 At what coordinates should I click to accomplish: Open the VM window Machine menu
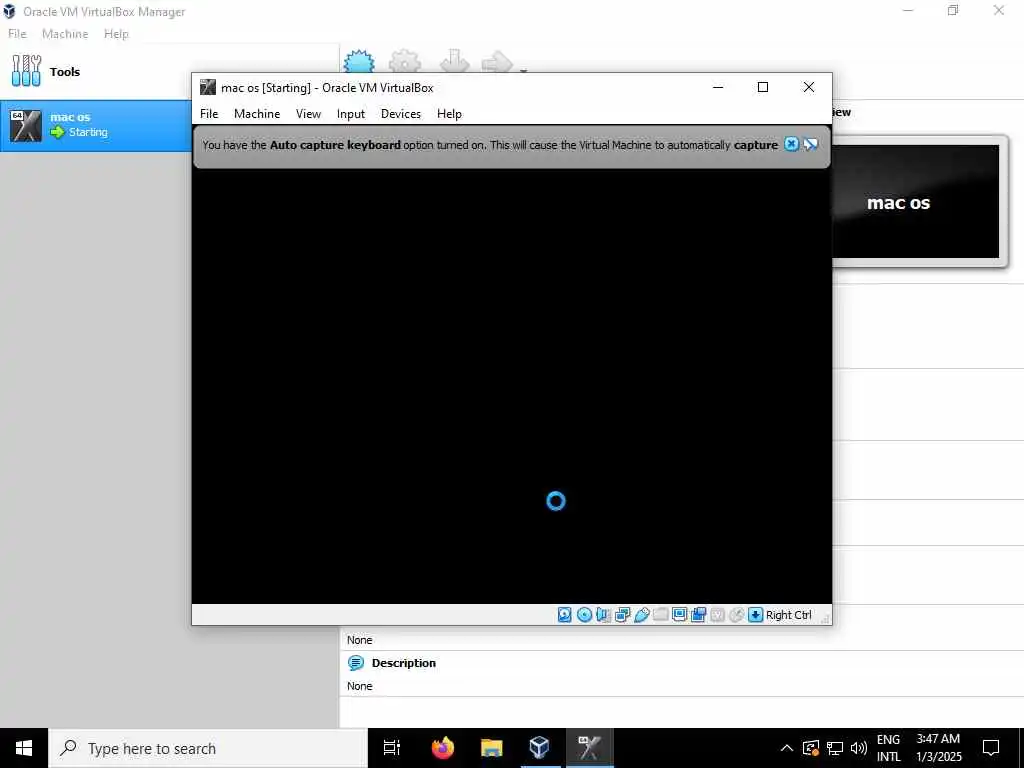[257, 114]
